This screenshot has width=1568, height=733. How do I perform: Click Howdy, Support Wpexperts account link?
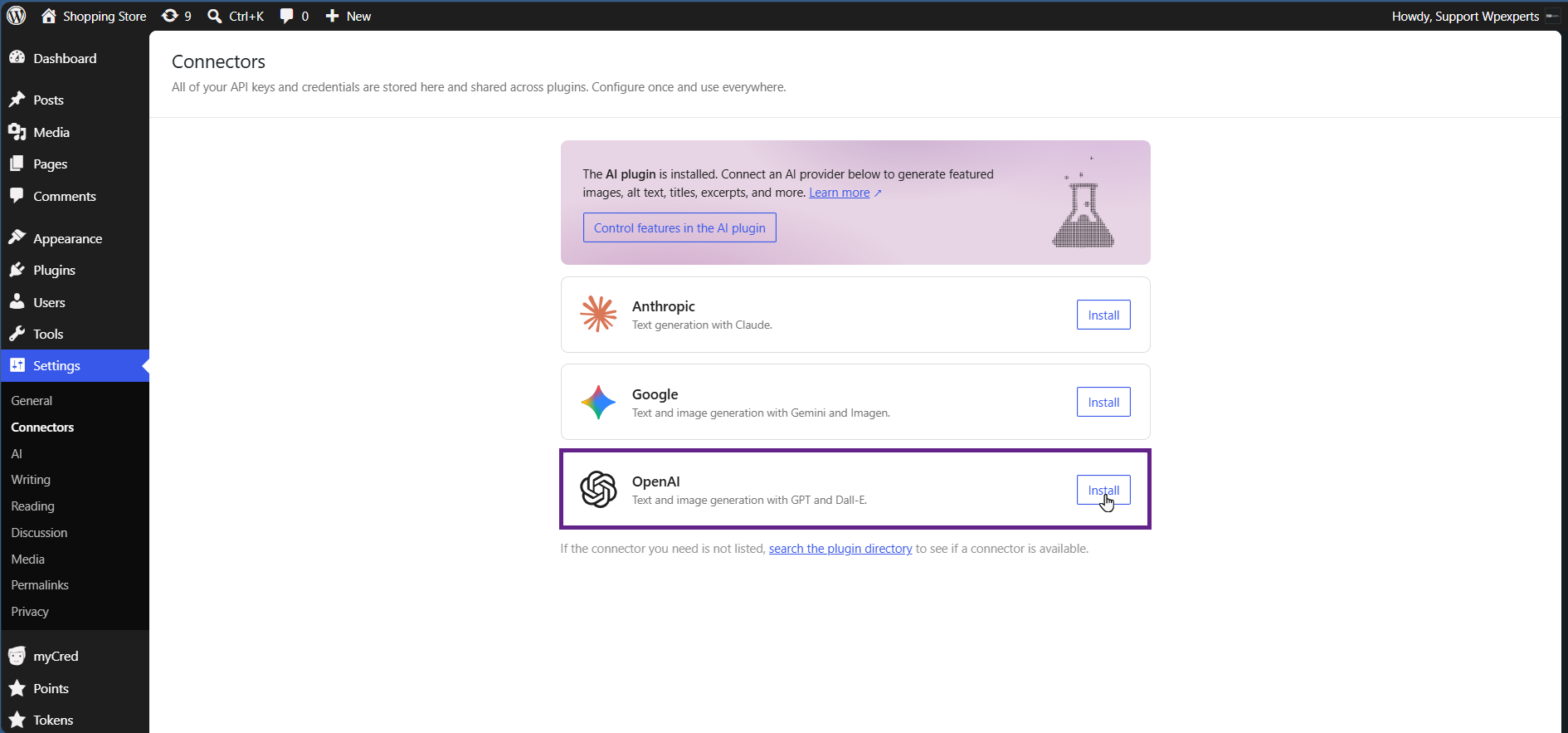[1465, 16]
